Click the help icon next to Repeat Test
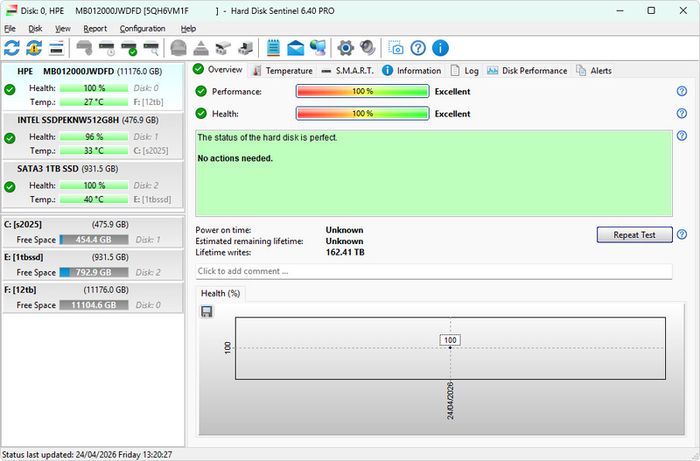This screenshot has height=461, width=700. (682, 234)
